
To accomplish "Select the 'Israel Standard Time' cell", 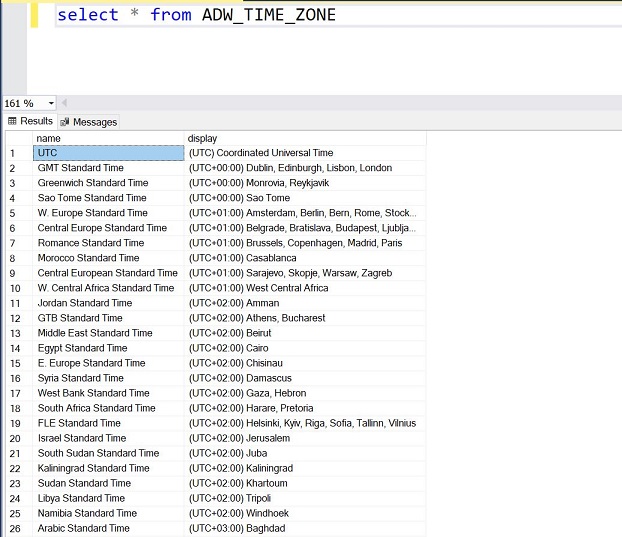I will (109, 438).
